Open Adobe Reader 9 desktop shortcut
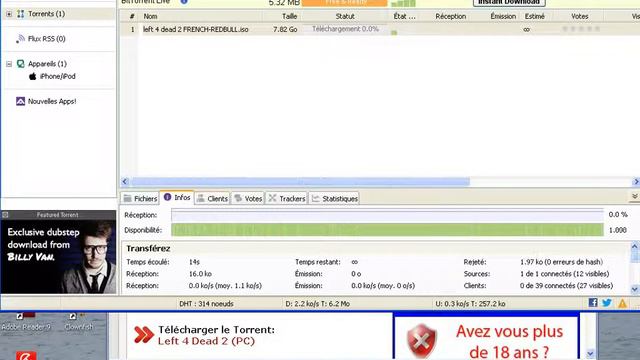 26,322
